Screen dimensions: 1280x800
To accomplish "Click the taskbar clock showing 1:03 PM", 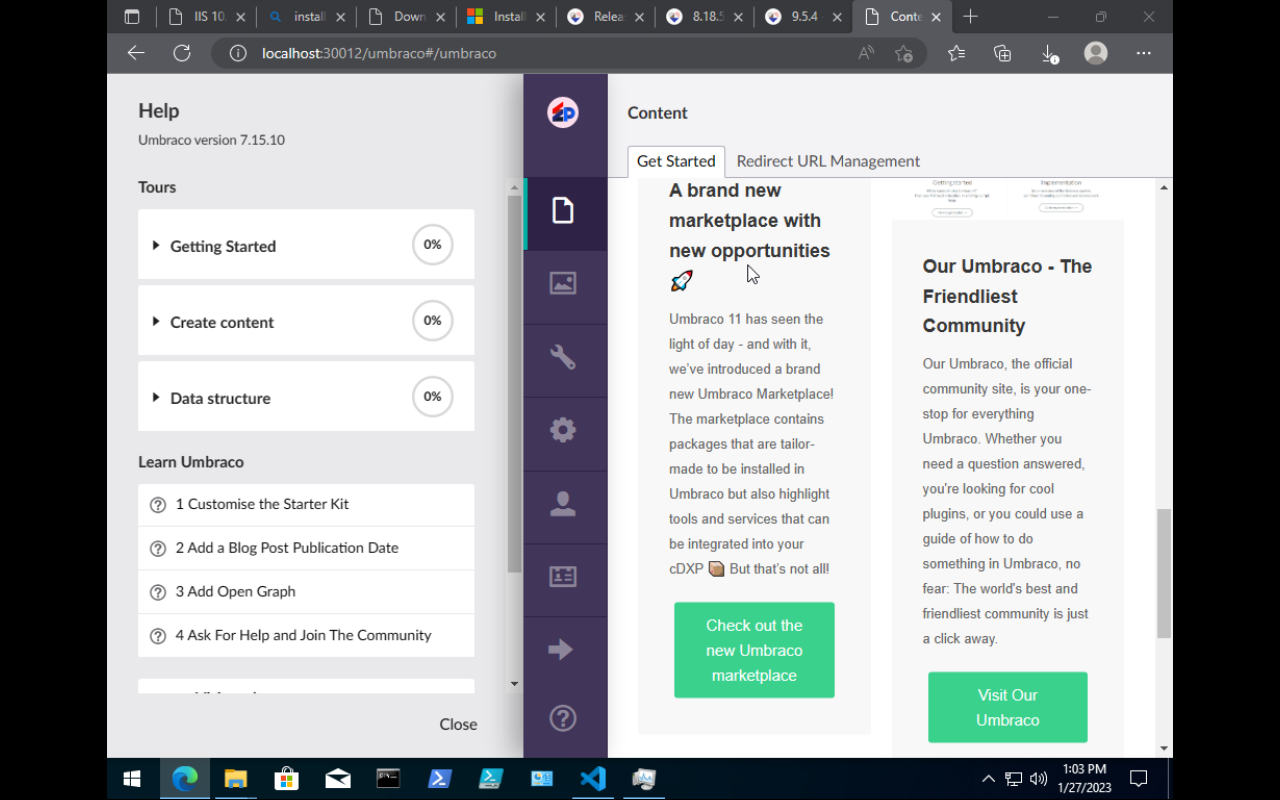I will pyautogui.click(x=1084, y=777).
